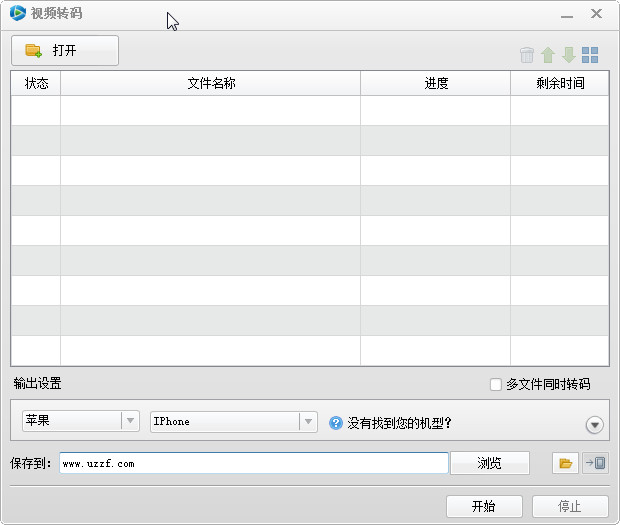The image size is (620, 525).
Task: Click the 进度 column header
Action: [x=436, y=83]
